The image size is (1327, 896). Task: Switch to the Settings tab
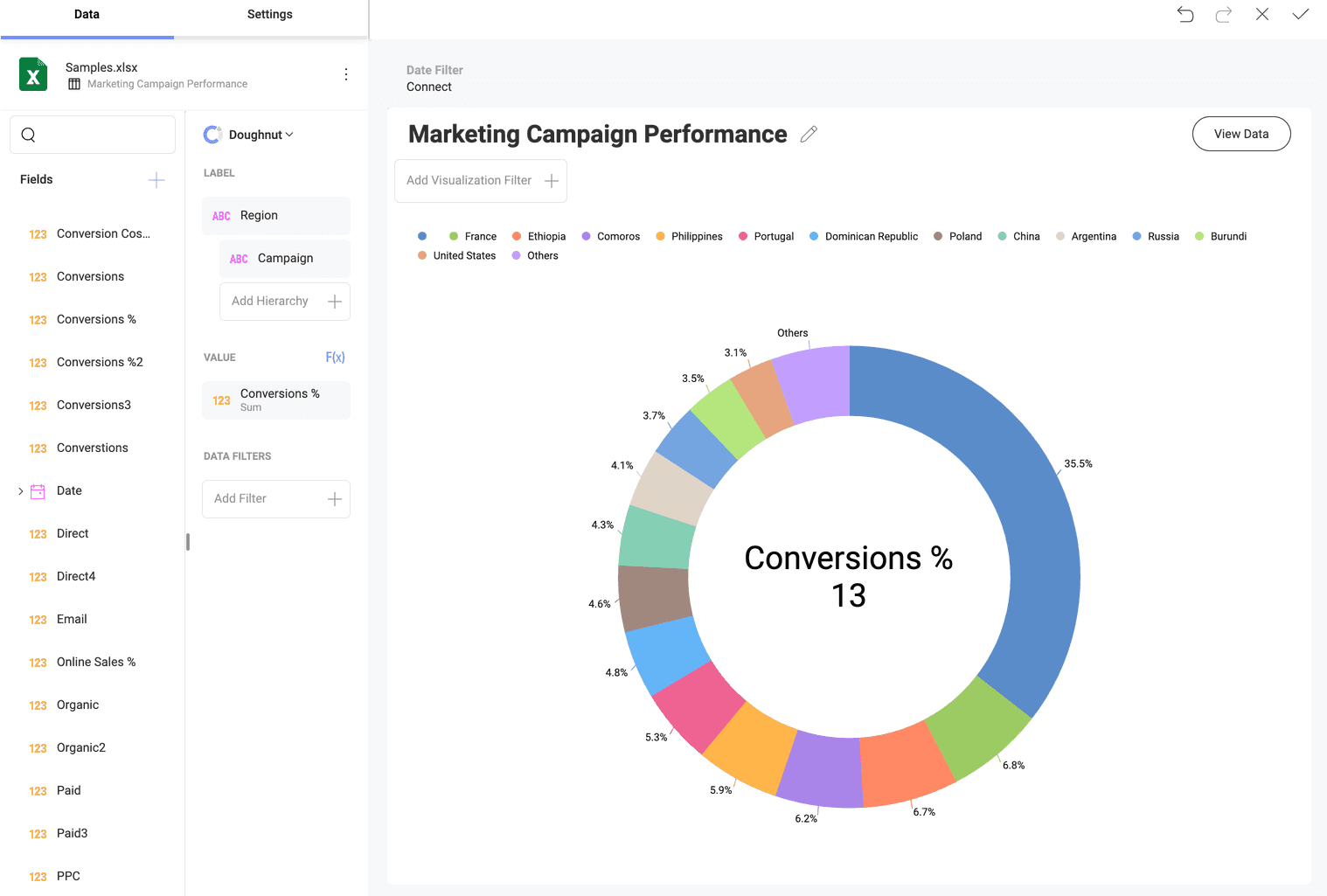[270, 15]
